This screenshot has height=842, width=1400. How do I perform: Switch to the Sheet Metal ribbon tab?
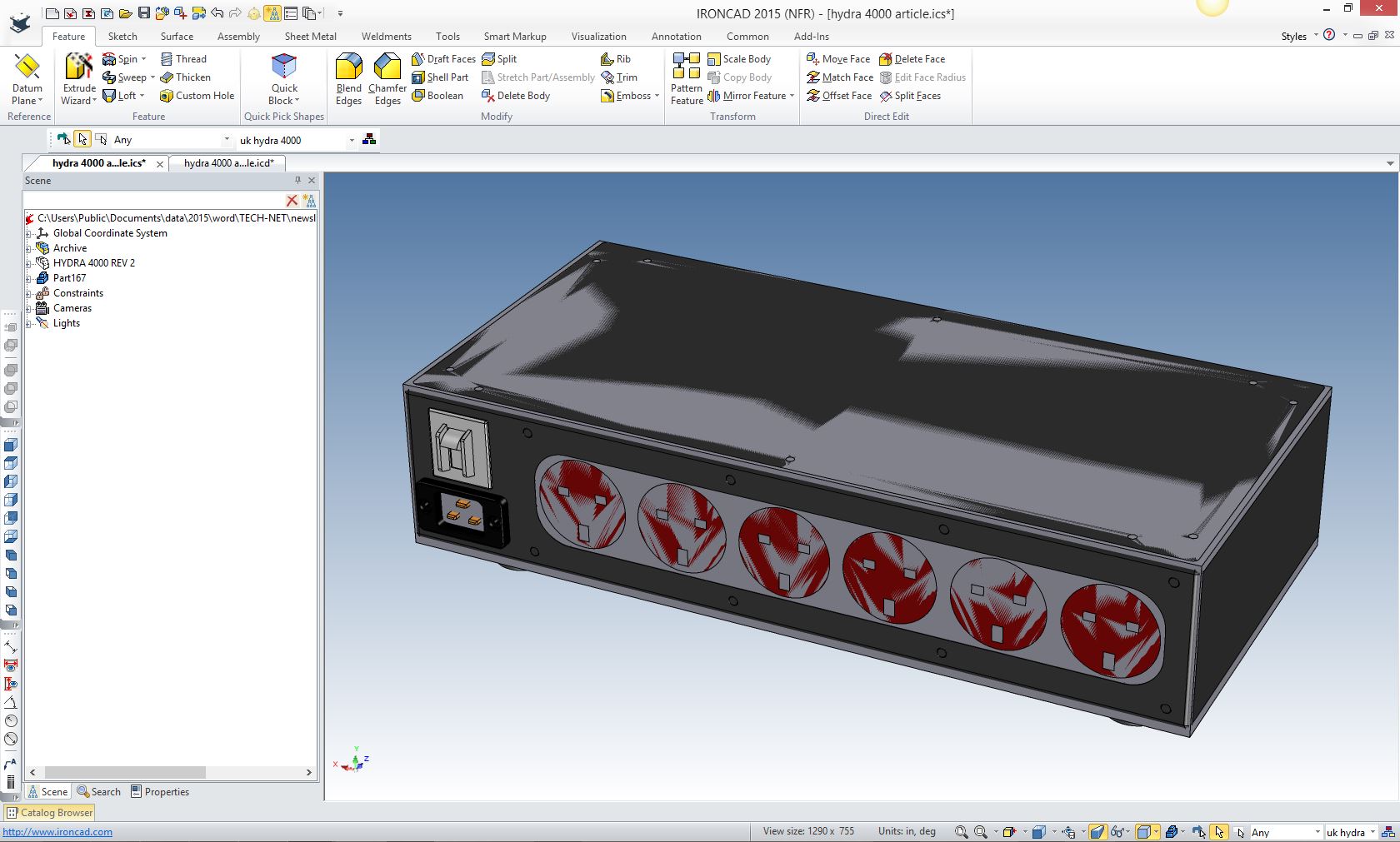point(310,37)
